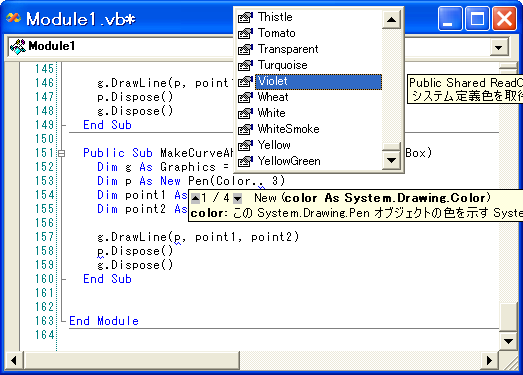523x375 pixels.
Task: Open the dropdown arrow at the right of the Module1 bar
Action: pyautogui.click(x=499, y=47)
